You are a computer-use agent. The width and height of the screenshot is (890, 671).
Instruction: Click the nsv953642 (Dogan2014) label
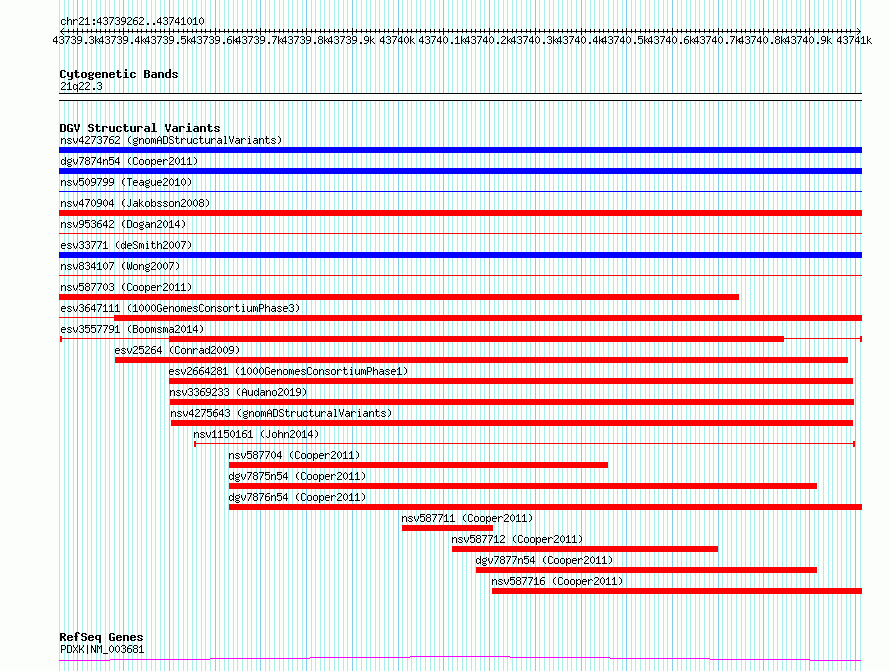(x=123, y=224)
